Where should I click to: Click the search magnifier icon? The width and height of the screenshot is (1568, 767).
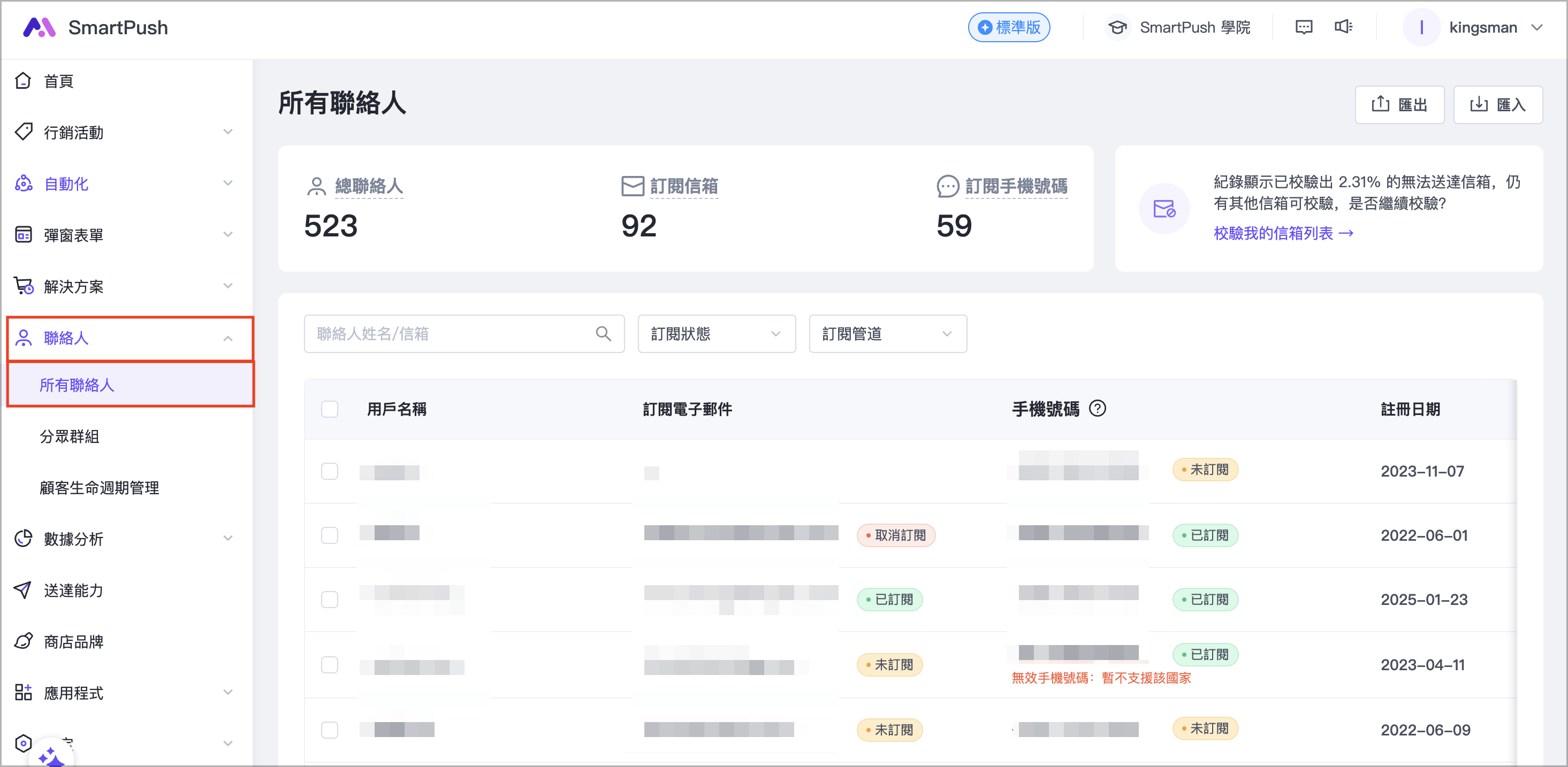click(603, 333)
